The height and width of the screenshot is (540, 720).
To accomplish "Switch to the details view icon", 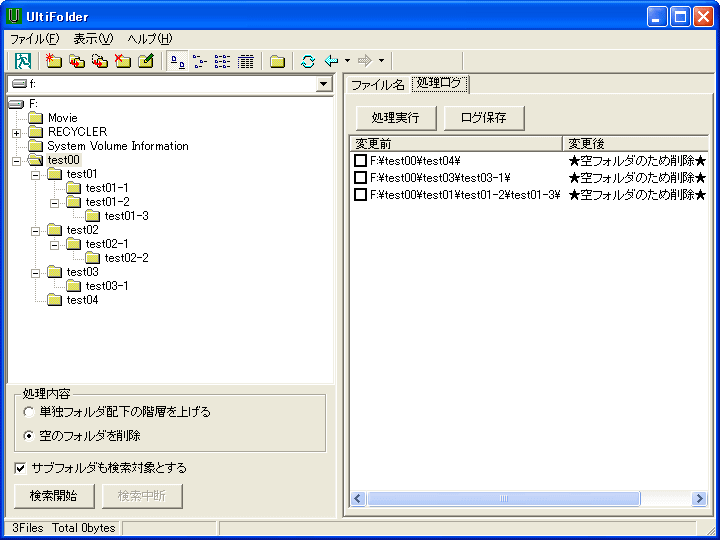I will click(x=245, y=61).
